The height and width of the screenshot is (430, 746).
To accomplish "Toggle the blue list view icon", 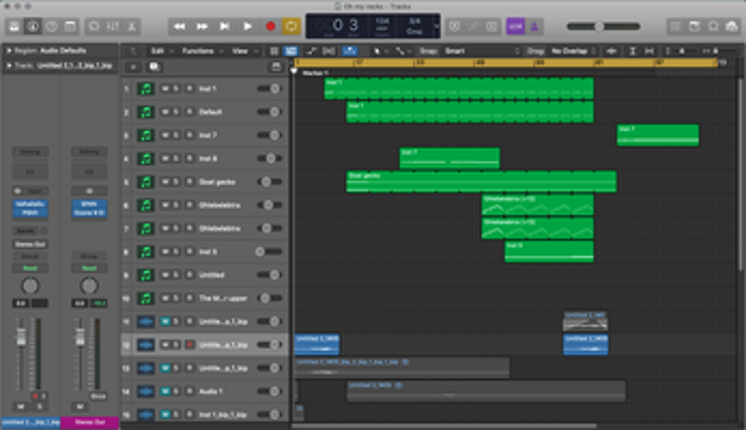I will (291, 51).
